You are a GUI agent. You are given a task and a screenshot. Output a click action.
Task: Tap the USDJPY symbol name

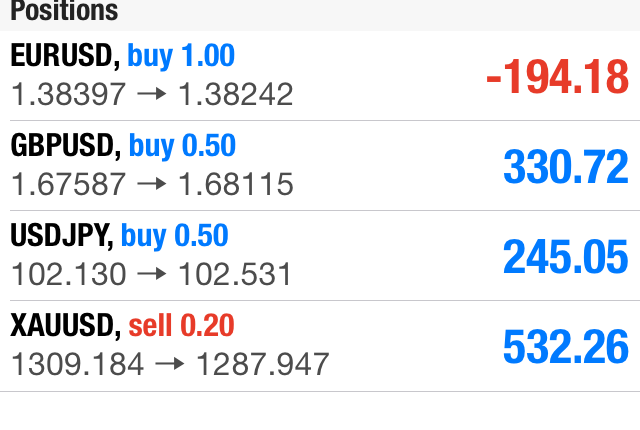(60, 236)
